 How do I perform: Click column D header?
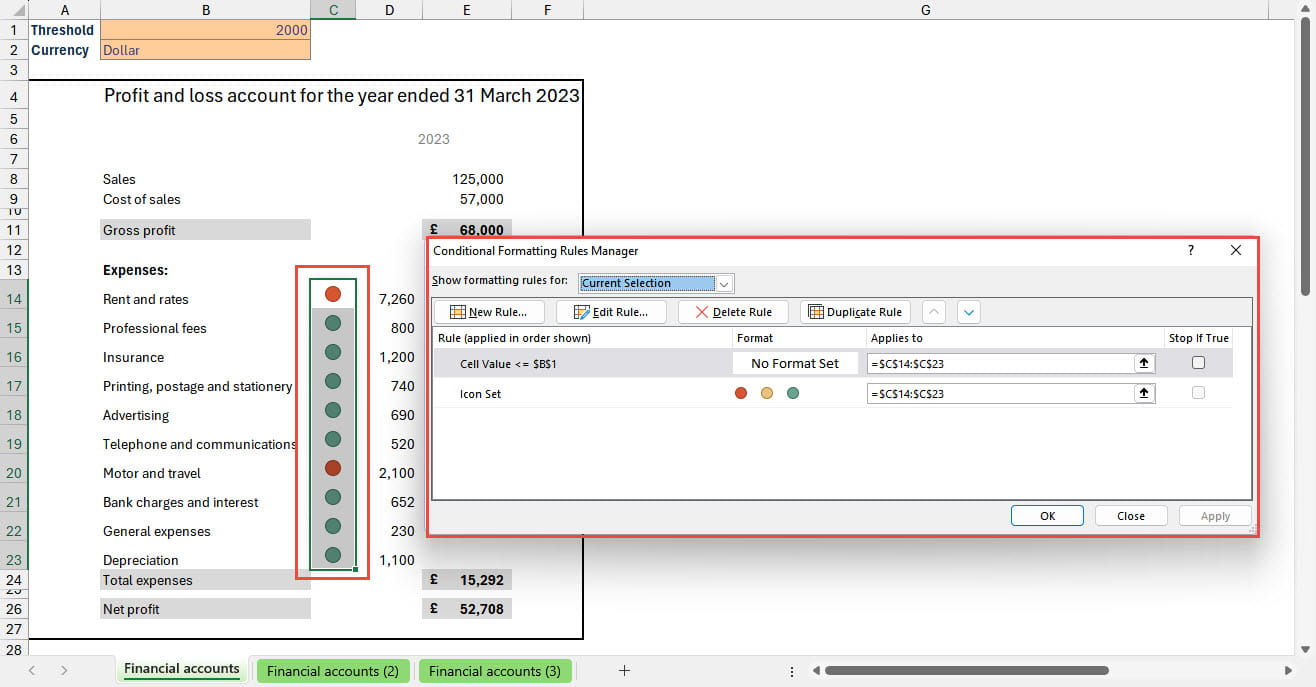click(x=389, y=10)
